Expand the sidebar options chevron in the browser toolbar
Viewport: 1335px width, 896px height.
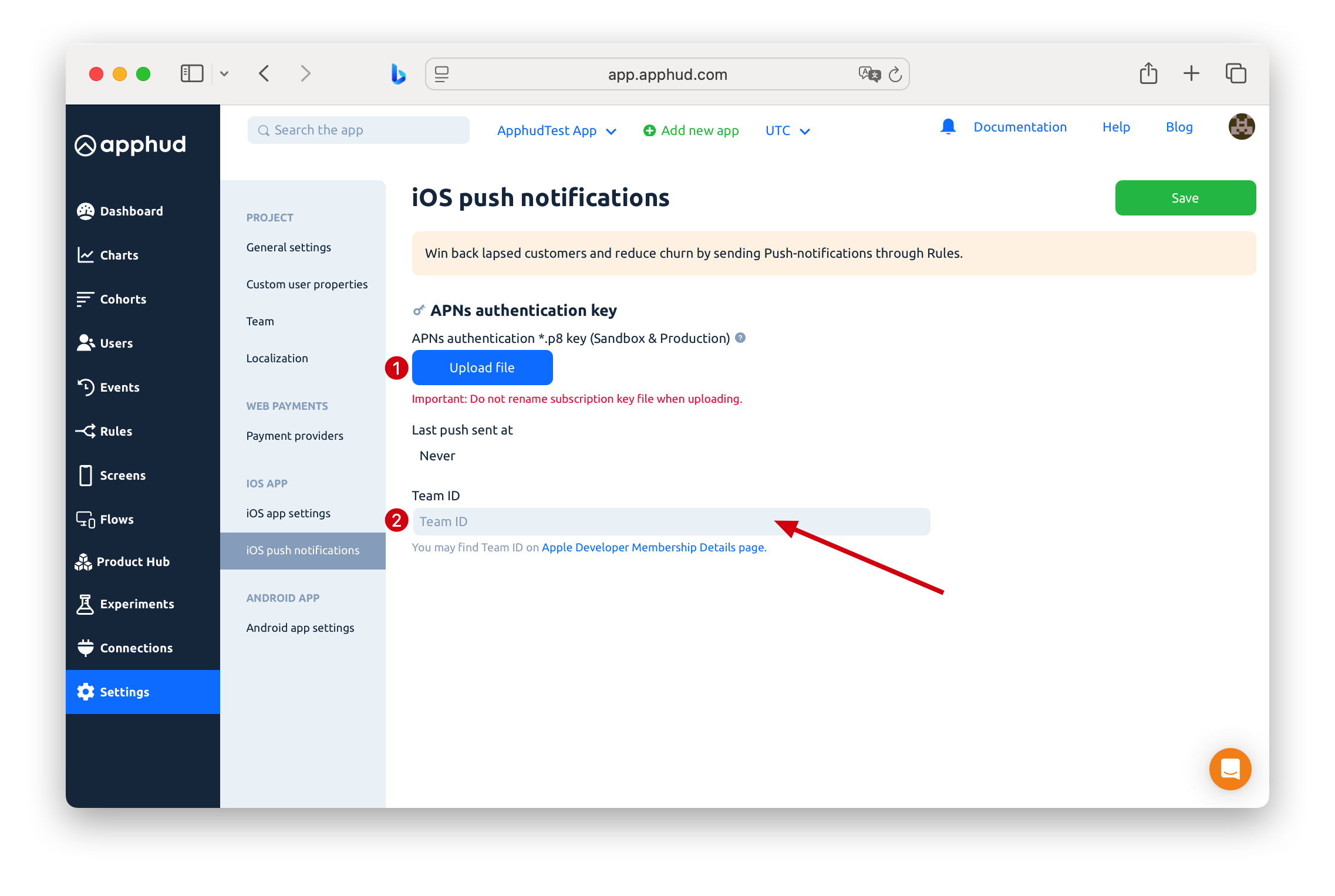[x=225, y=73]
